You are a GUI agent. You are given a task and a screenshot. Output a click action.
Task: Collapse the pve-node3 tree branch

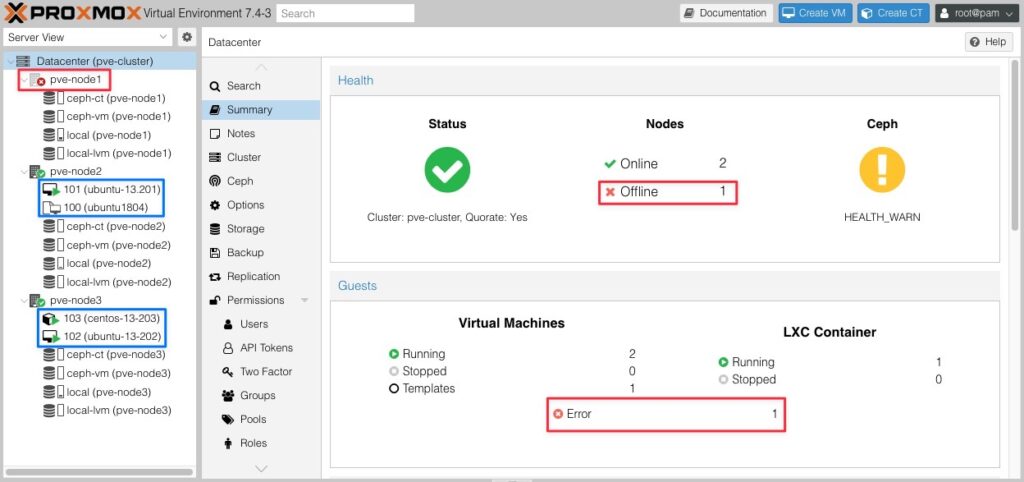coord(25,300)
